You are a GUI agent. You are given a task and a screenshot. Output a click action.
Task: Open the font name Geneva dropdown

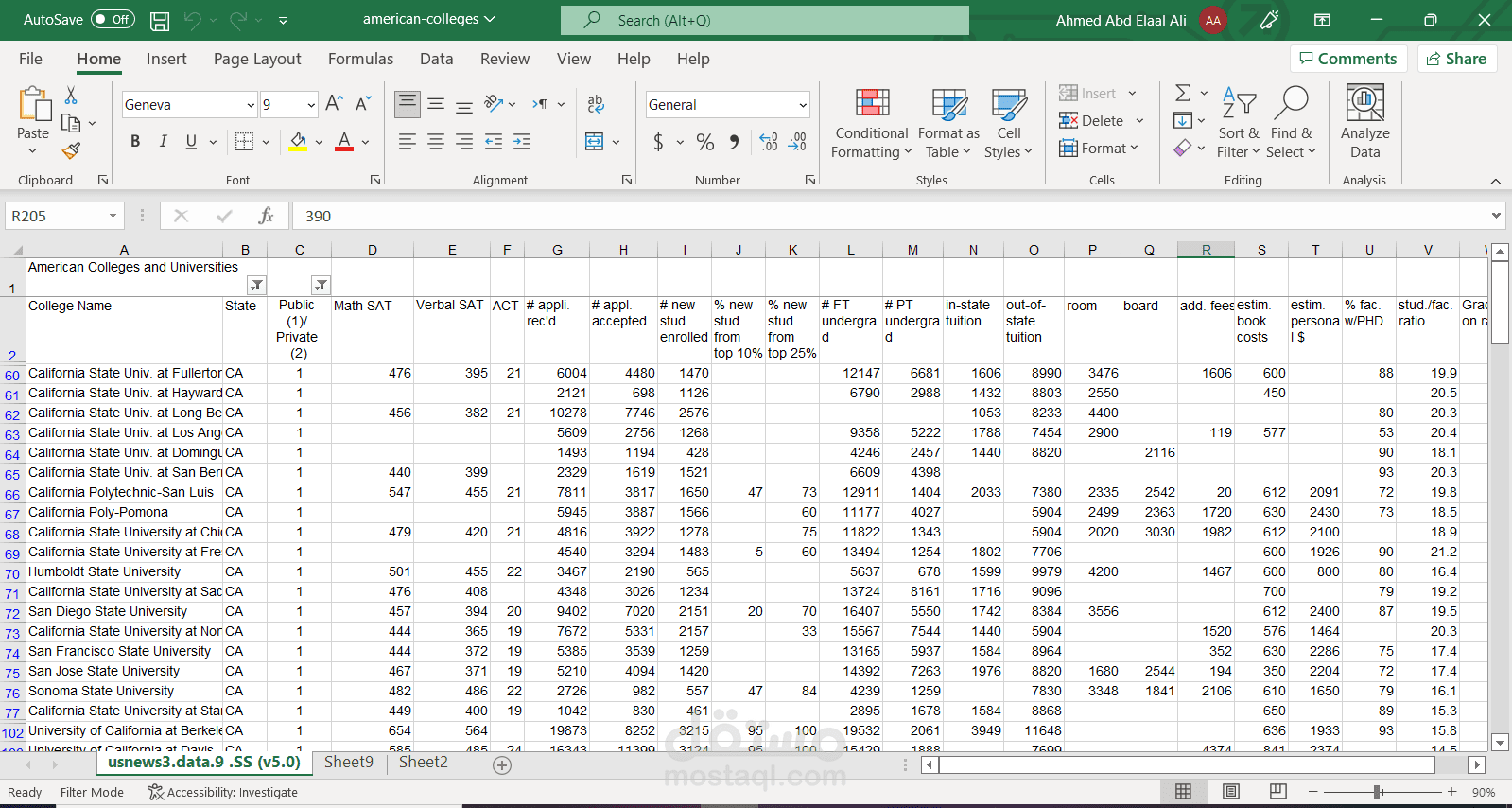point(251,105)
